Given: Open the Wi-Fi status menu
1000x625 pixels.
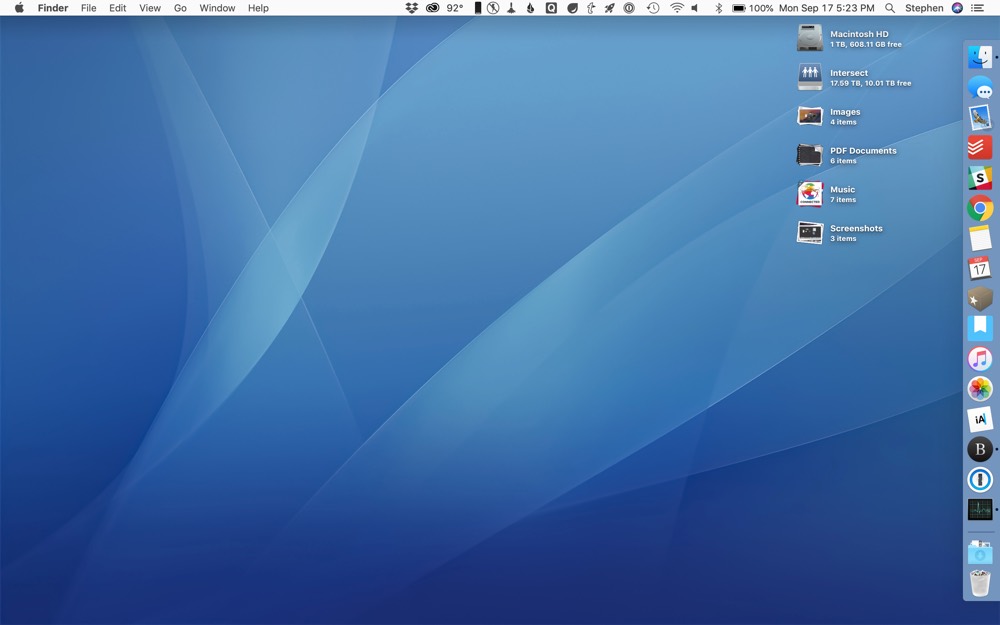Looking at the screenshot, I should coord(677,8).
